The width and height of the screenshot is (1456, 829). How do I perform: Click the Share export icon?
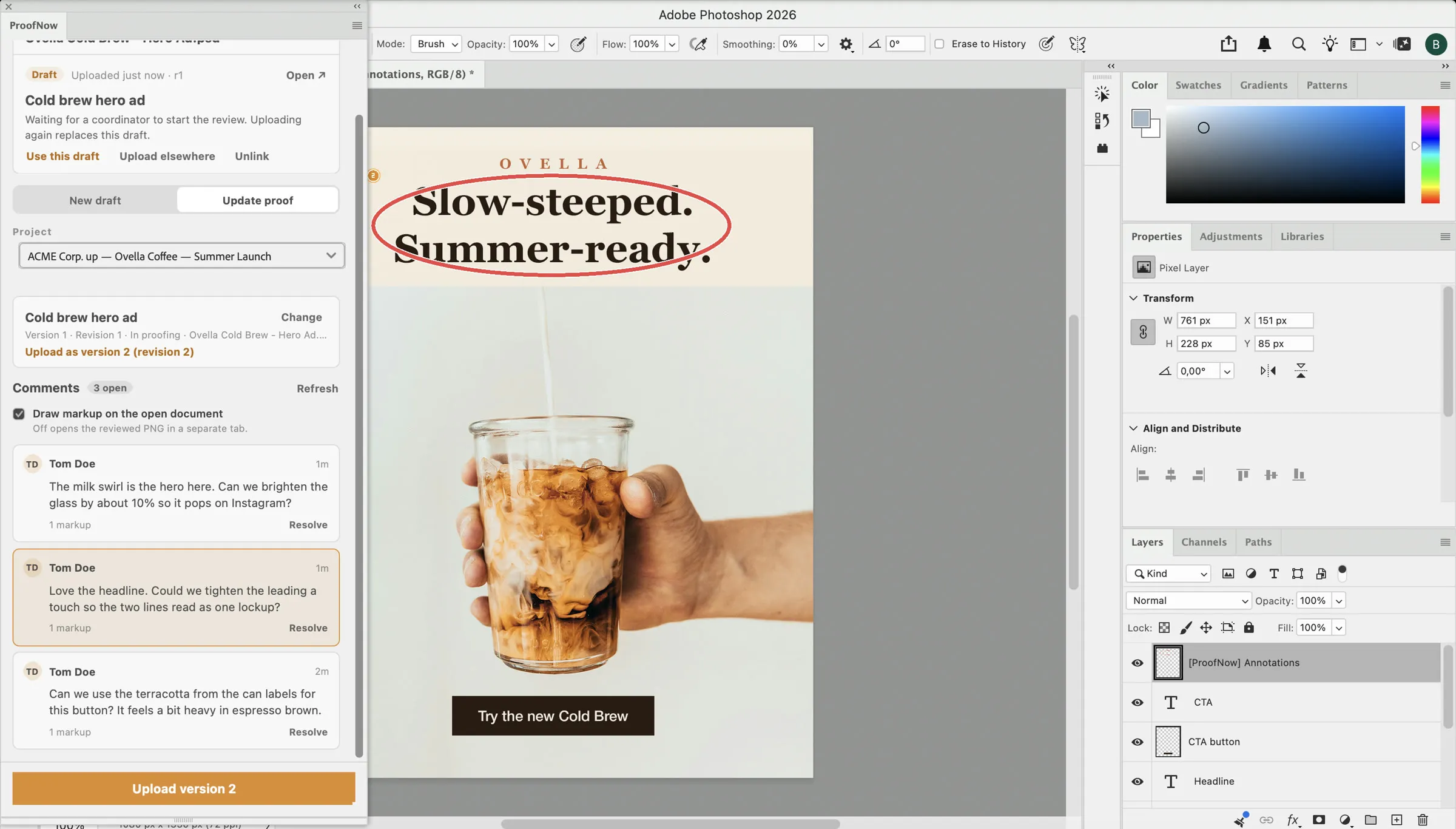pyautogui.click(x=1228, y=44)
